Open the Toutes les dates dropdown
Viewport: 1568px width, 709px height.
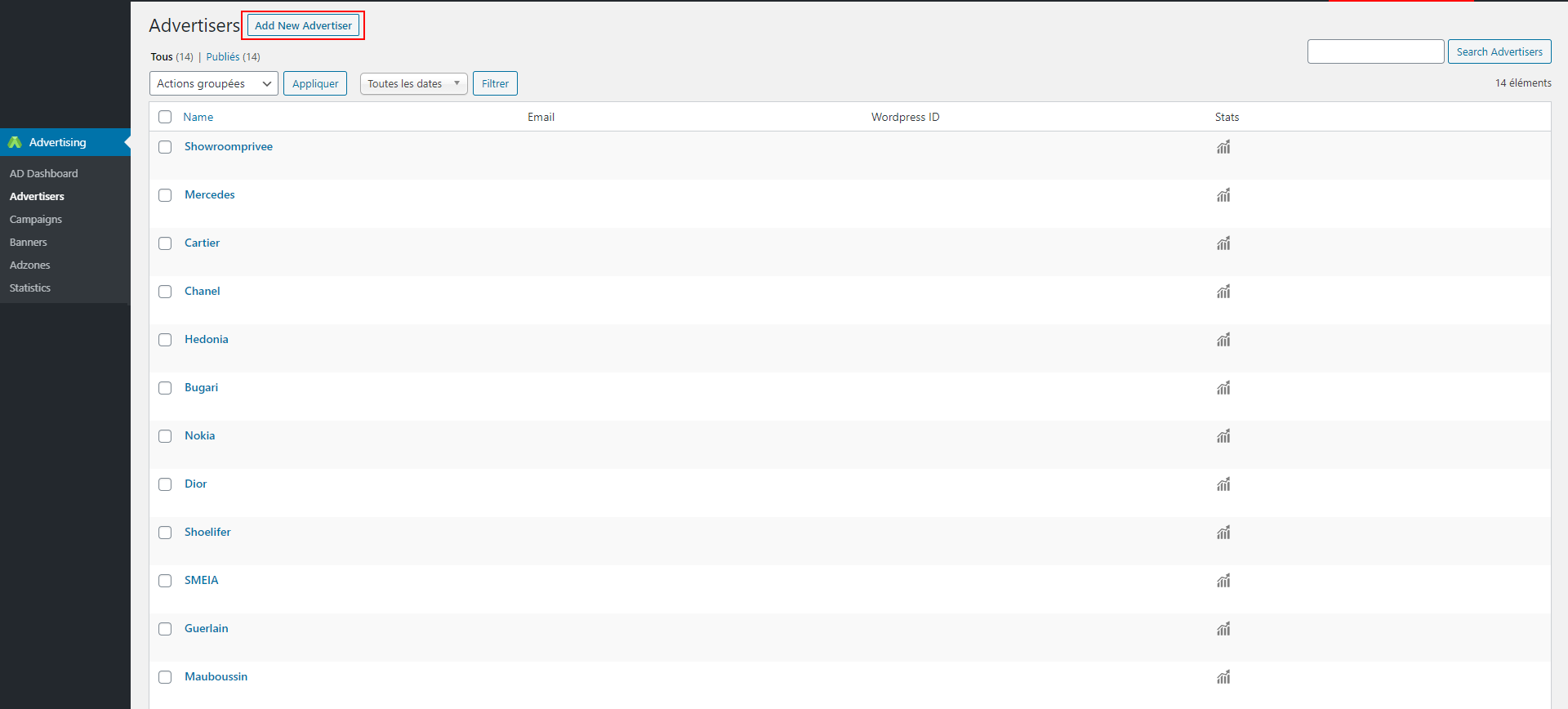[413, 83]
